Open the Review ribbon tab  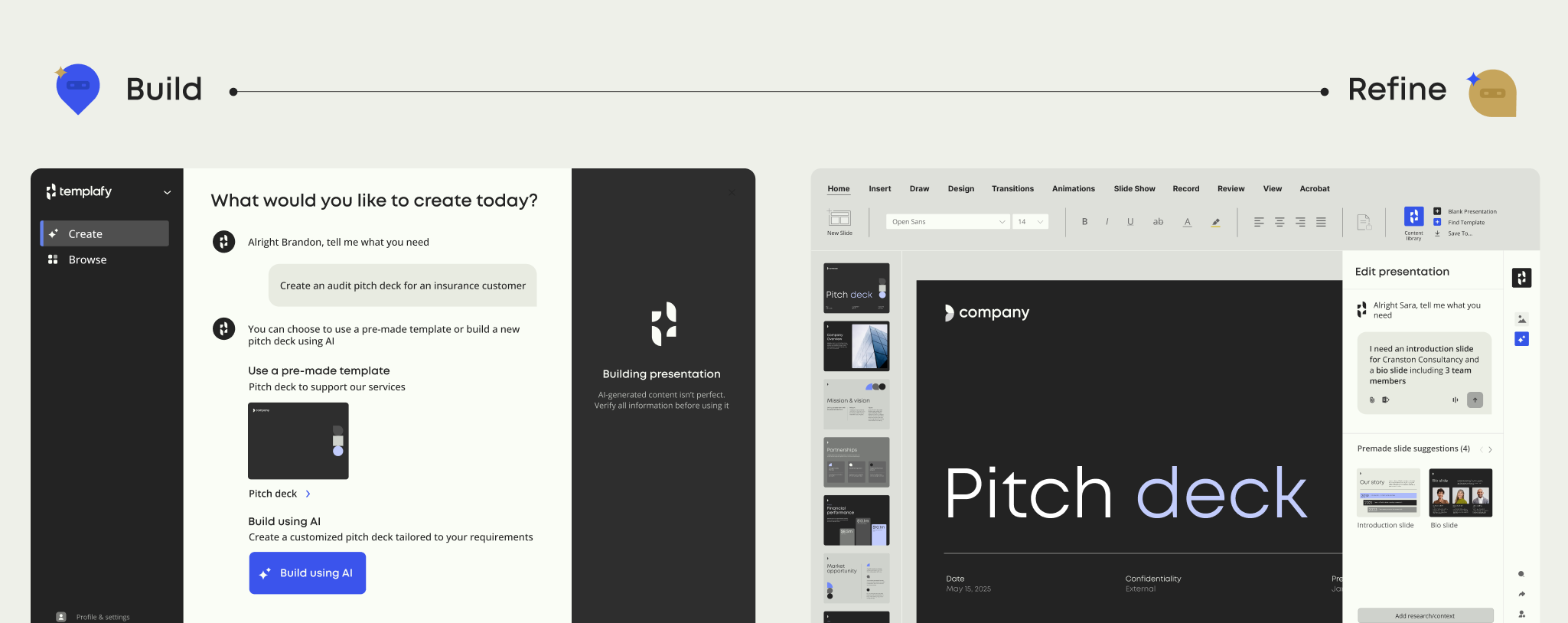pos(1231,189)
